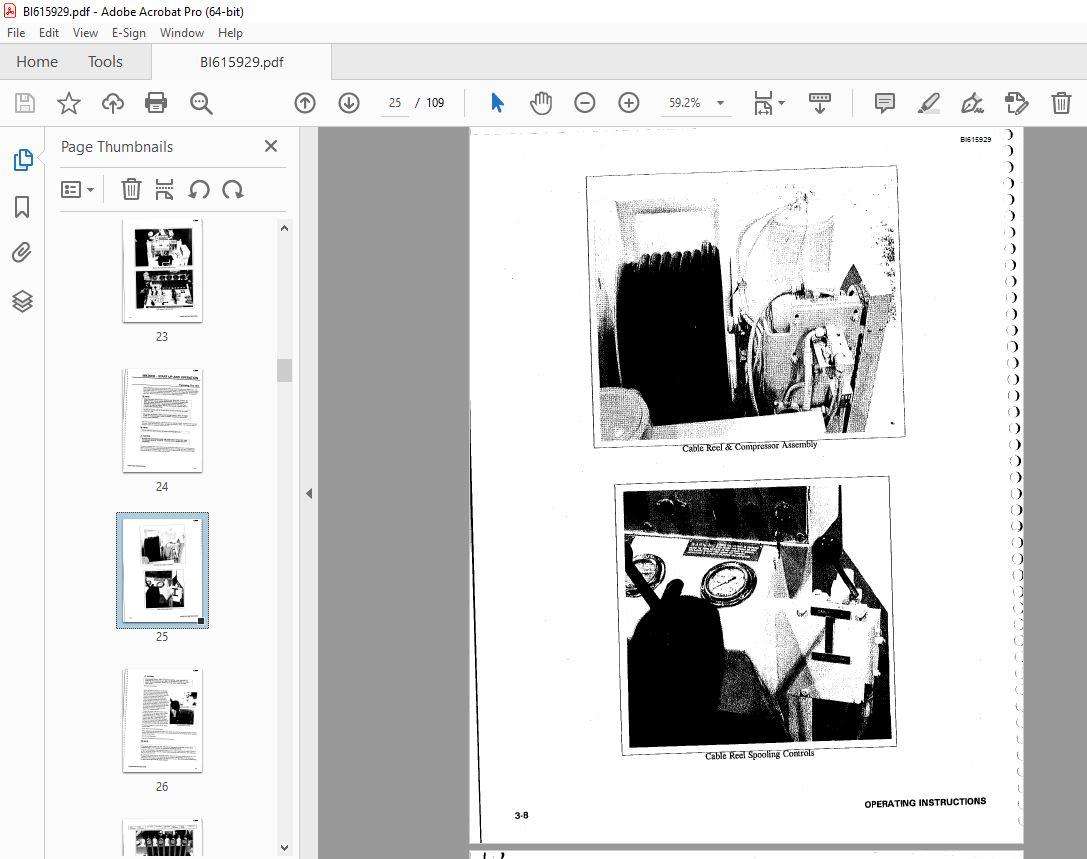Close the Page Thumbnails panel

pyautogui.click(x=271, y=146)
